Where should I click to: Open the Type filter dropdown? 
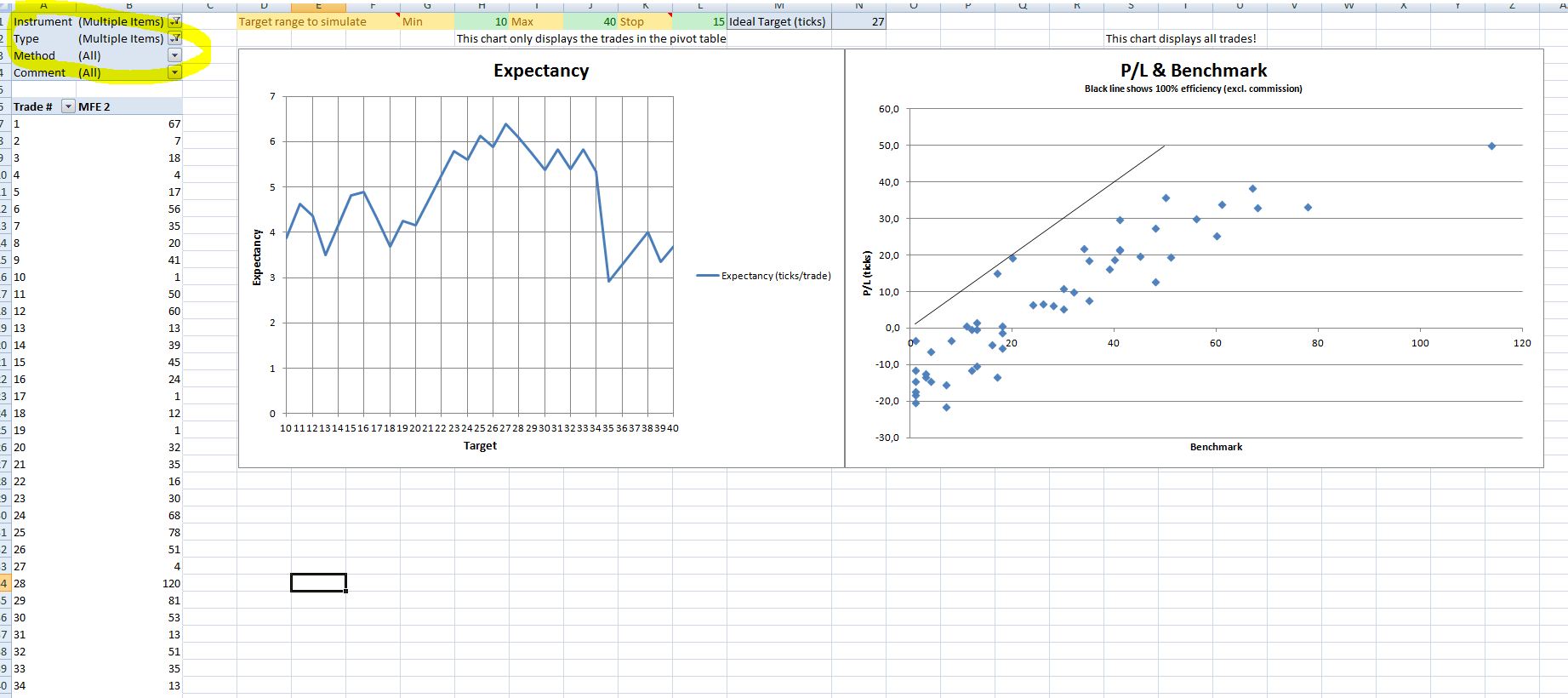pos(174,38)
